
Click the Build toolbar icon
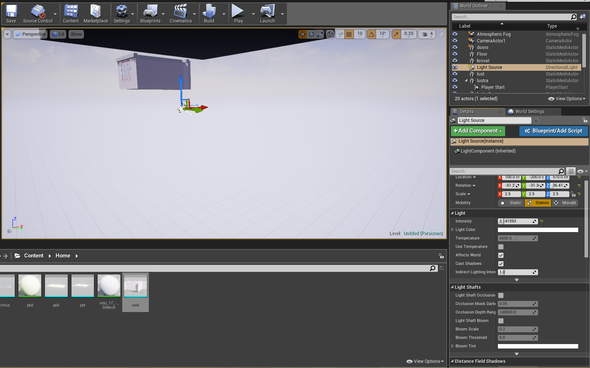(209, 13)
